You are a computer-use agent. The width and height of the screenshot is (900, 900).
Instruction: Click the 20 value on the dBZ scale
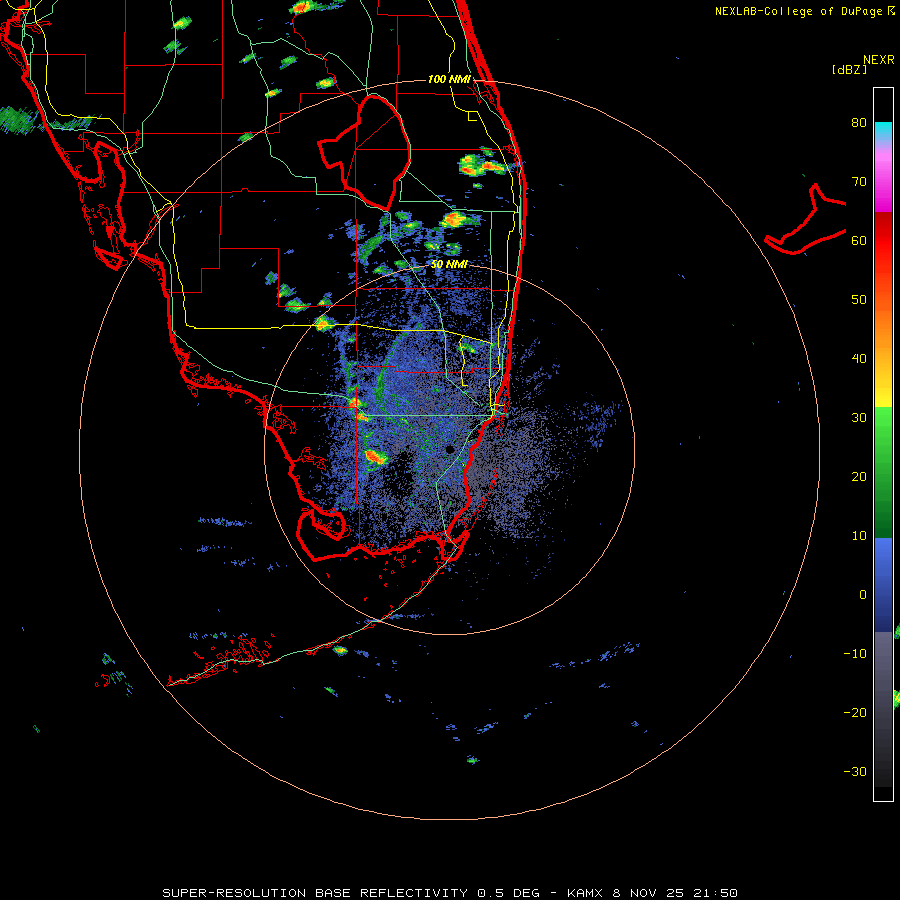pos(859,477)
